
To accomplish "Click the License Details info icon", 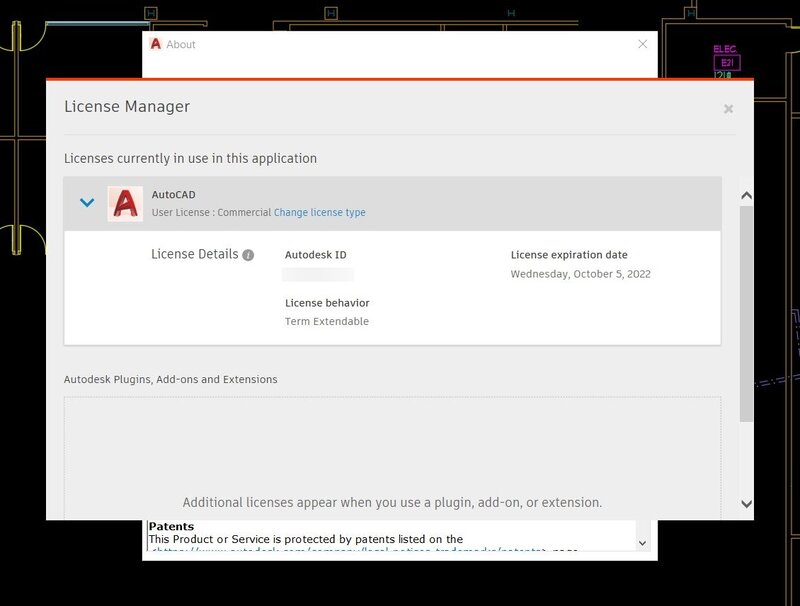I will pyautogui.click(x=248, y=255).
